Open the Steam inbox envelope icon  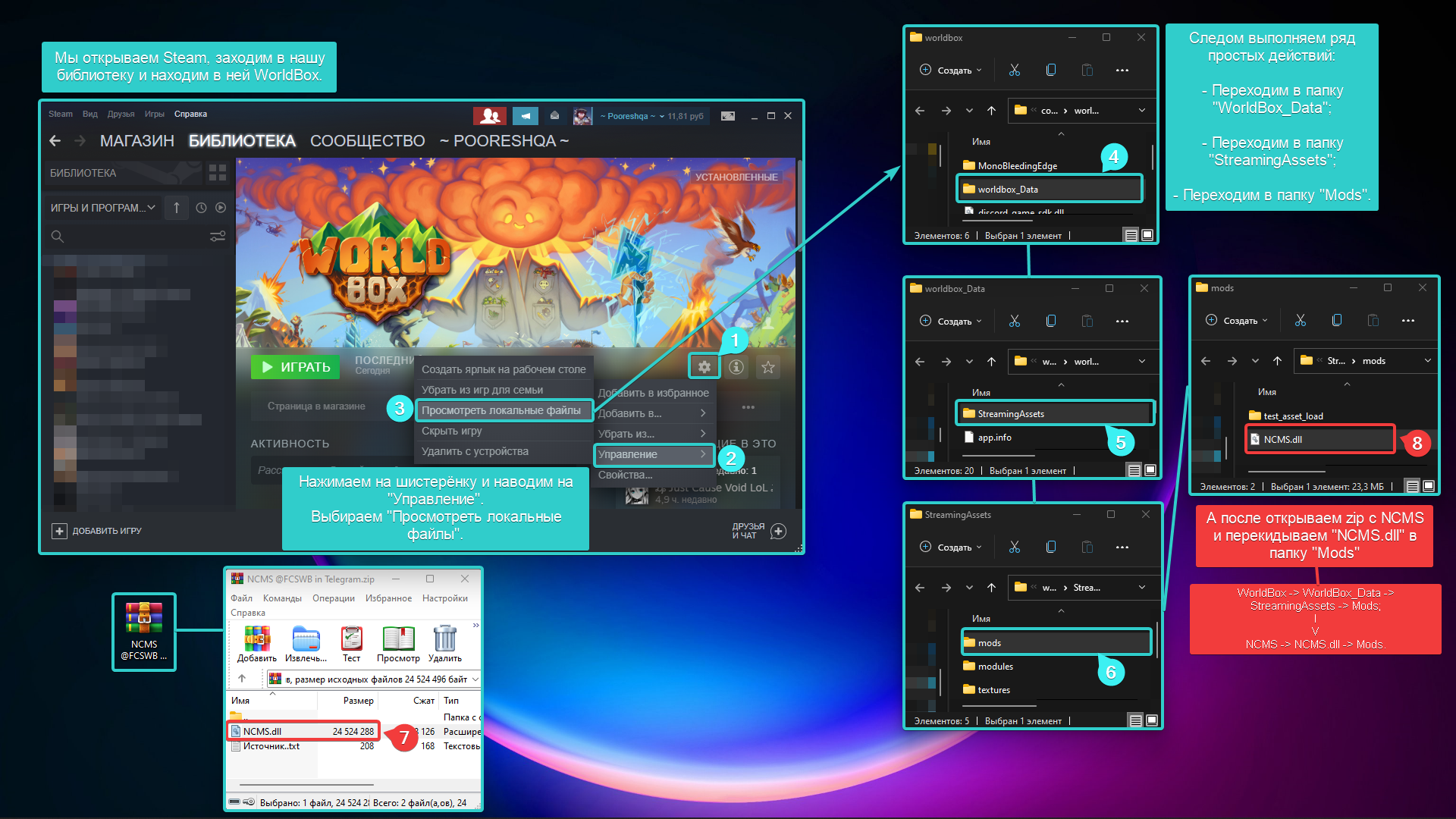click(x=554, y=115)
